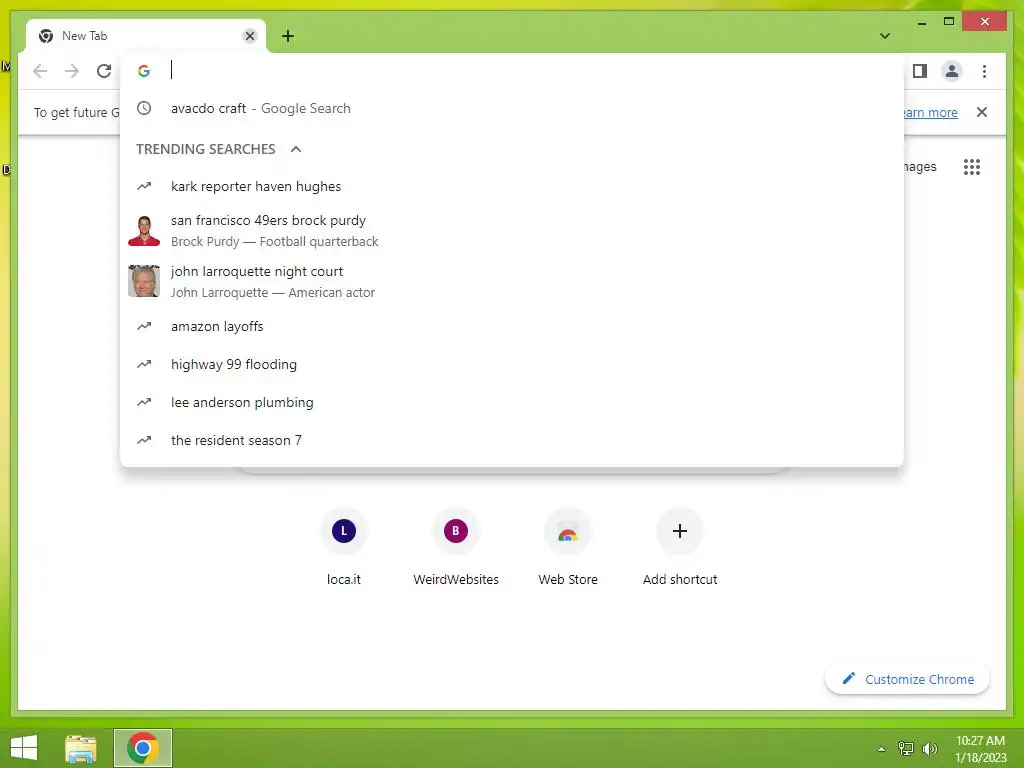Select san francisco 49ers brock purdy suggestion
Viewport: 1024px width, 768px height.
pyautogui.click(x=512, y=231)
